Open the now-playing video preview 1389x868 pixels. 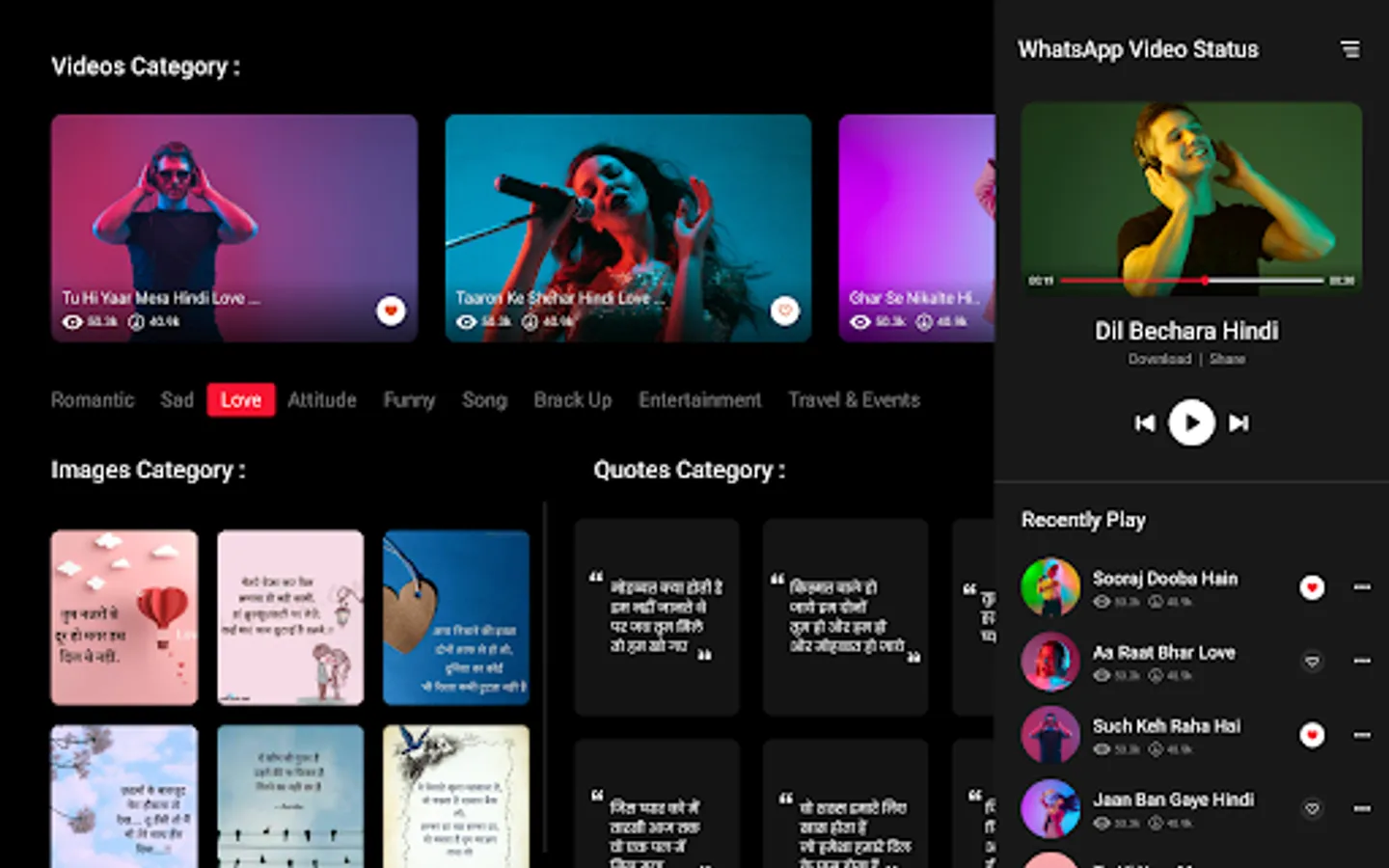pyautogui.click(x=1192, y=199)
